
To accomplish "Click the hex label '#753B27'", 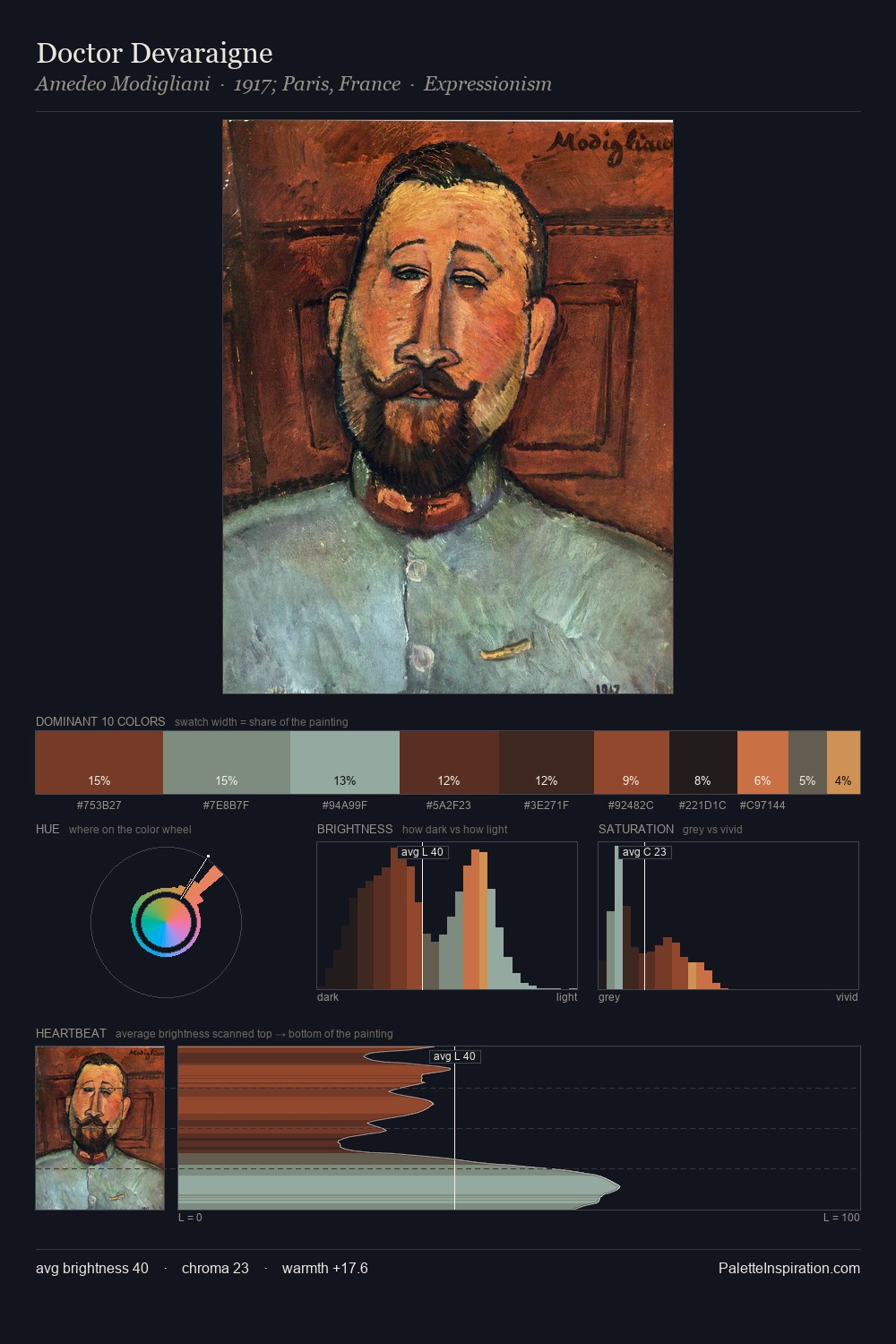I will point(99,806).
